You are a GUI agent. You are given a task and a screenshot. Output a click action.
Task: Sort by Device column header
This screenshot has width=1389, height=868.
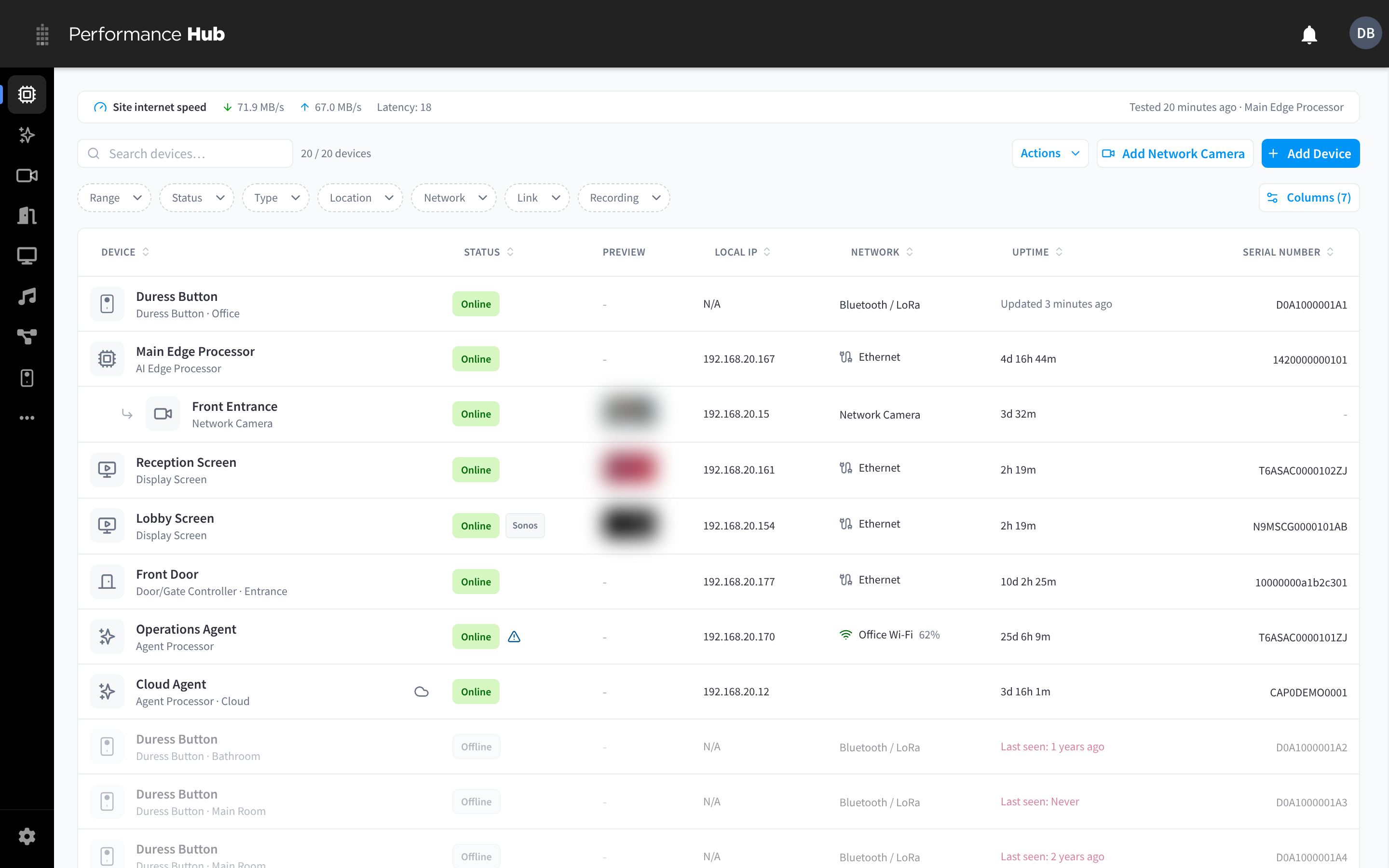coord(125,252)
